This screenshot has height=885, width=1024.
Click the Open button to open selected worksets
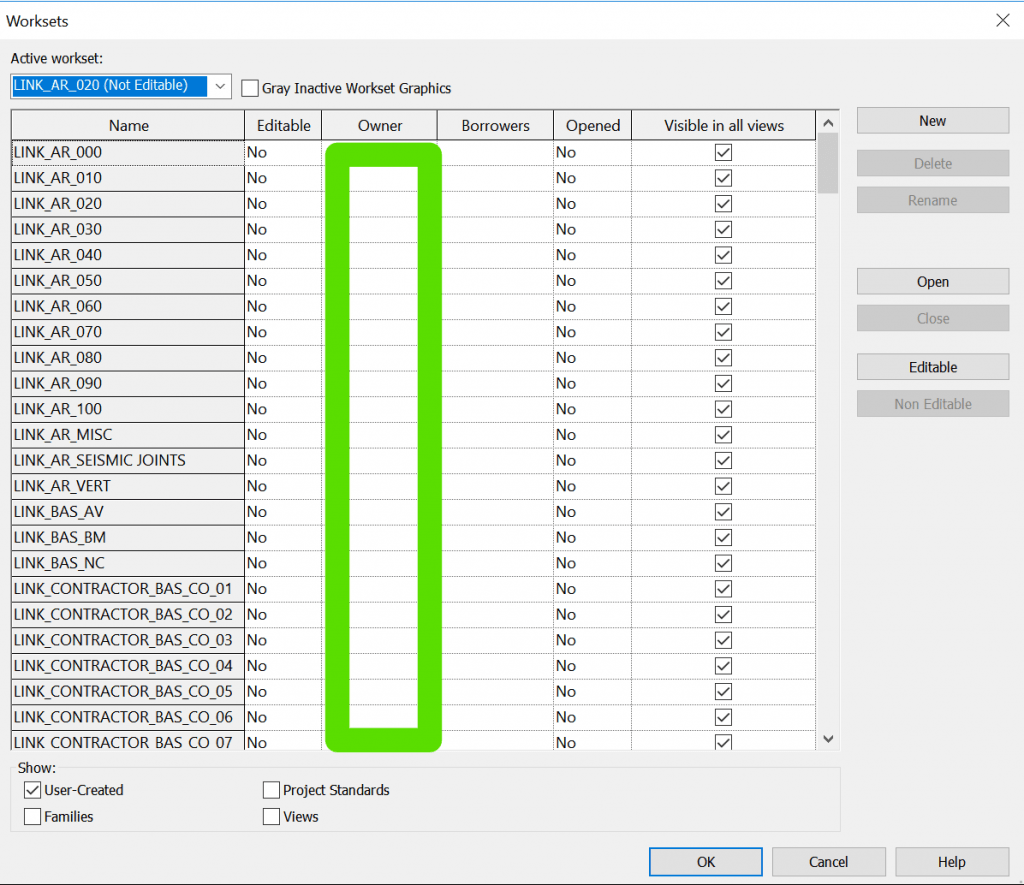[x=931, y=281]
